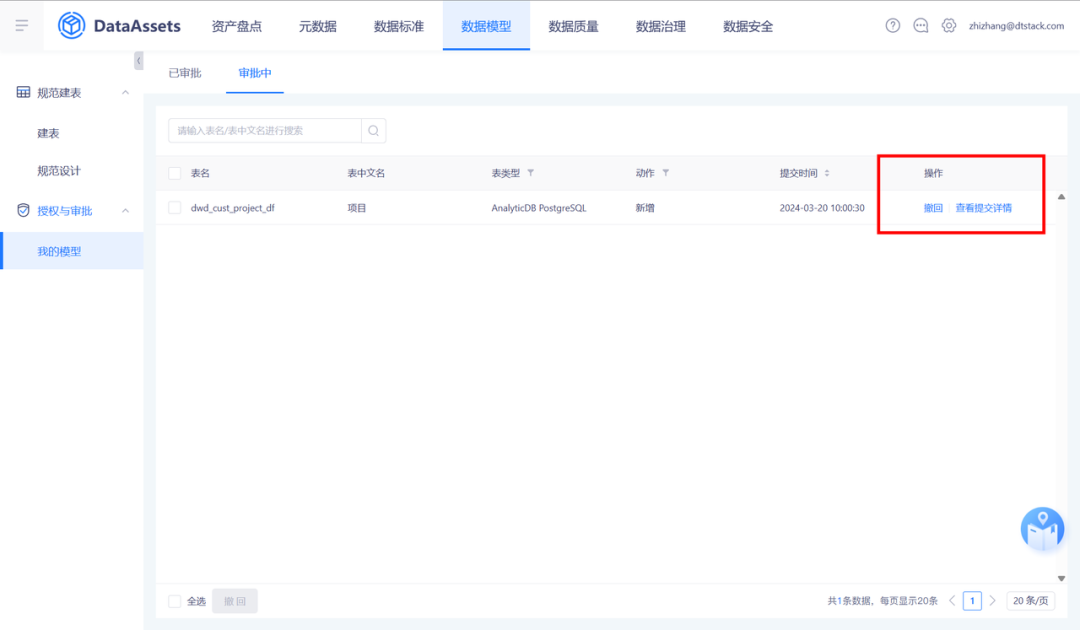This screenshot has height=630, width=1080.
Task: Click the message/feedback bubble icon
Action: click(920, 25)
